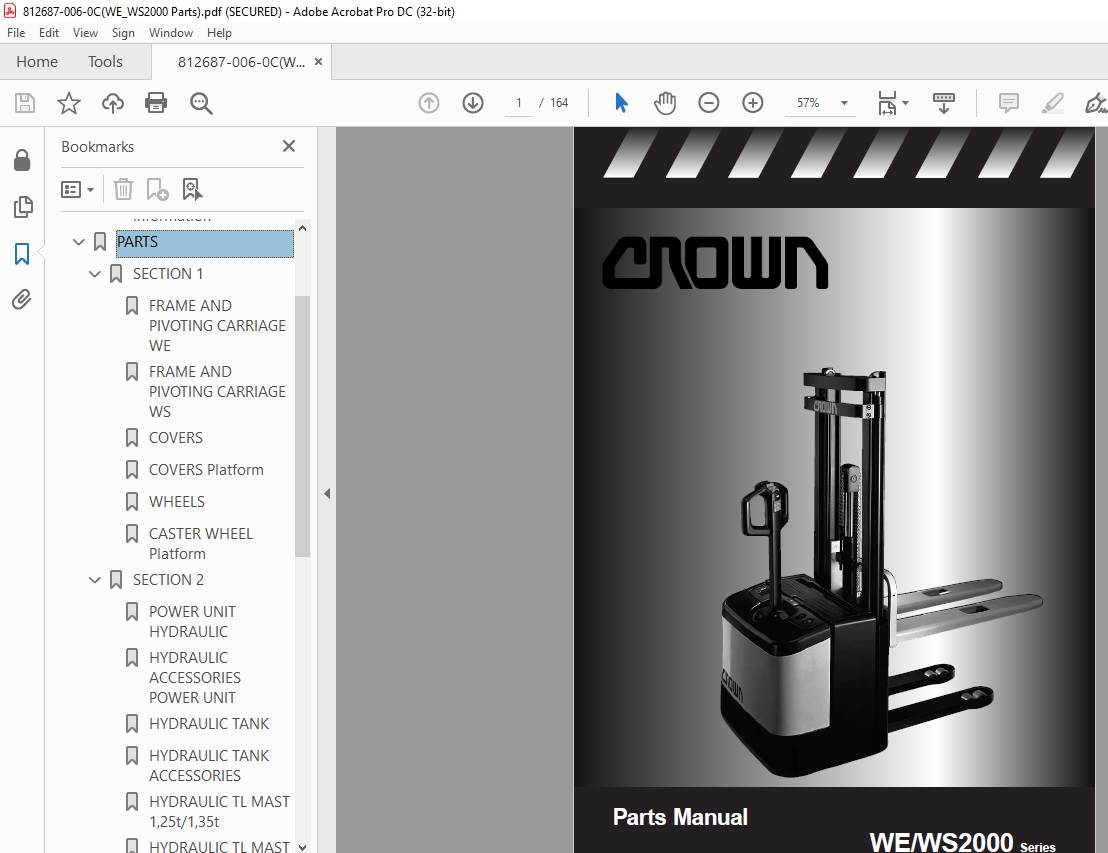Open the page thumbnails panel
The height and width of the screenshot is (853, 1108).
coord(23,206)
